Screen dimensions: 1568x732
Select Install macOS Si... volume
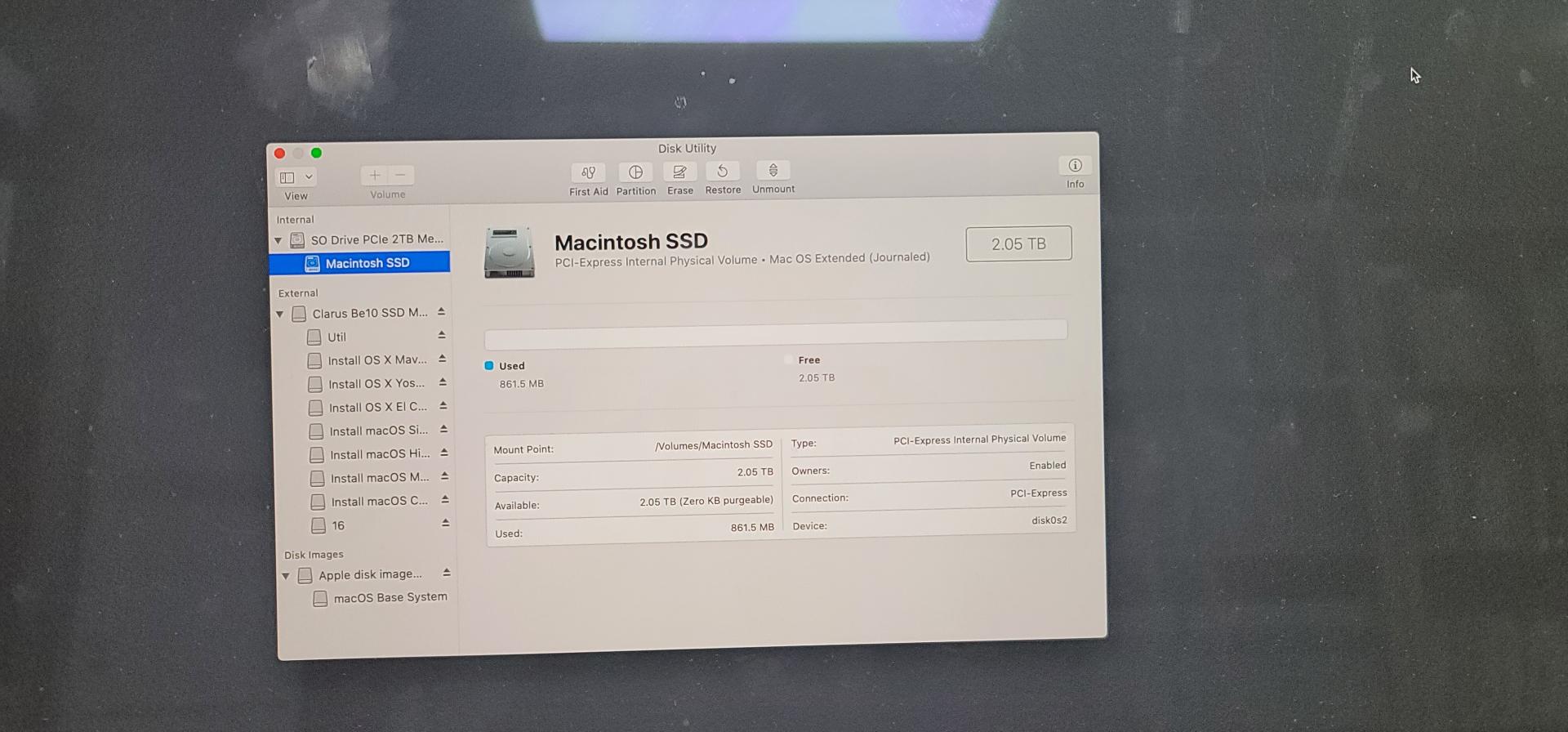coord(369,431)
